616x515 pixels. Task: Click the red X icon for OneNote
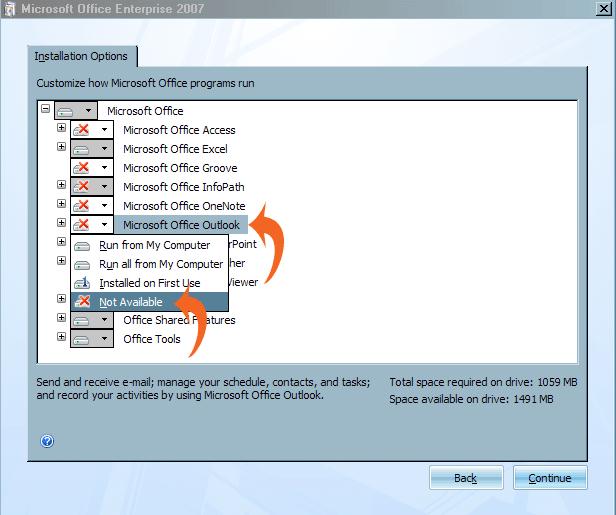(81, 205)
